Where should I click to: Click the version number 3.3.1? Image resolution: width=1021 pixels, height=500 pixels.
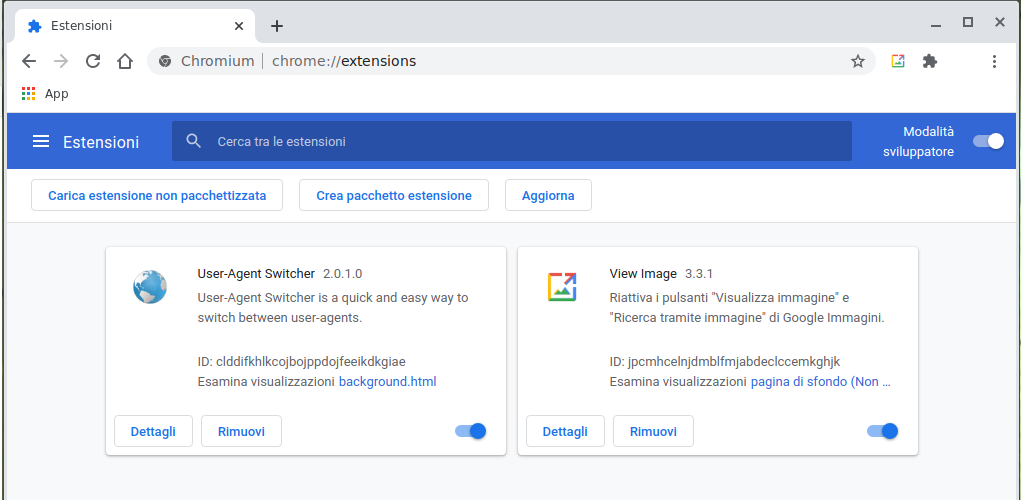[x=699, y=273]
